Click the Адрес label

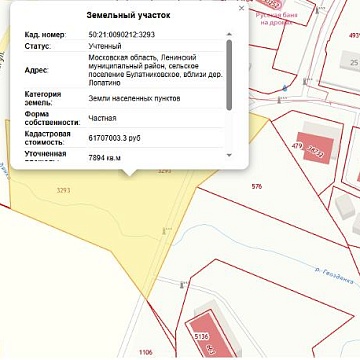point(36,70)
